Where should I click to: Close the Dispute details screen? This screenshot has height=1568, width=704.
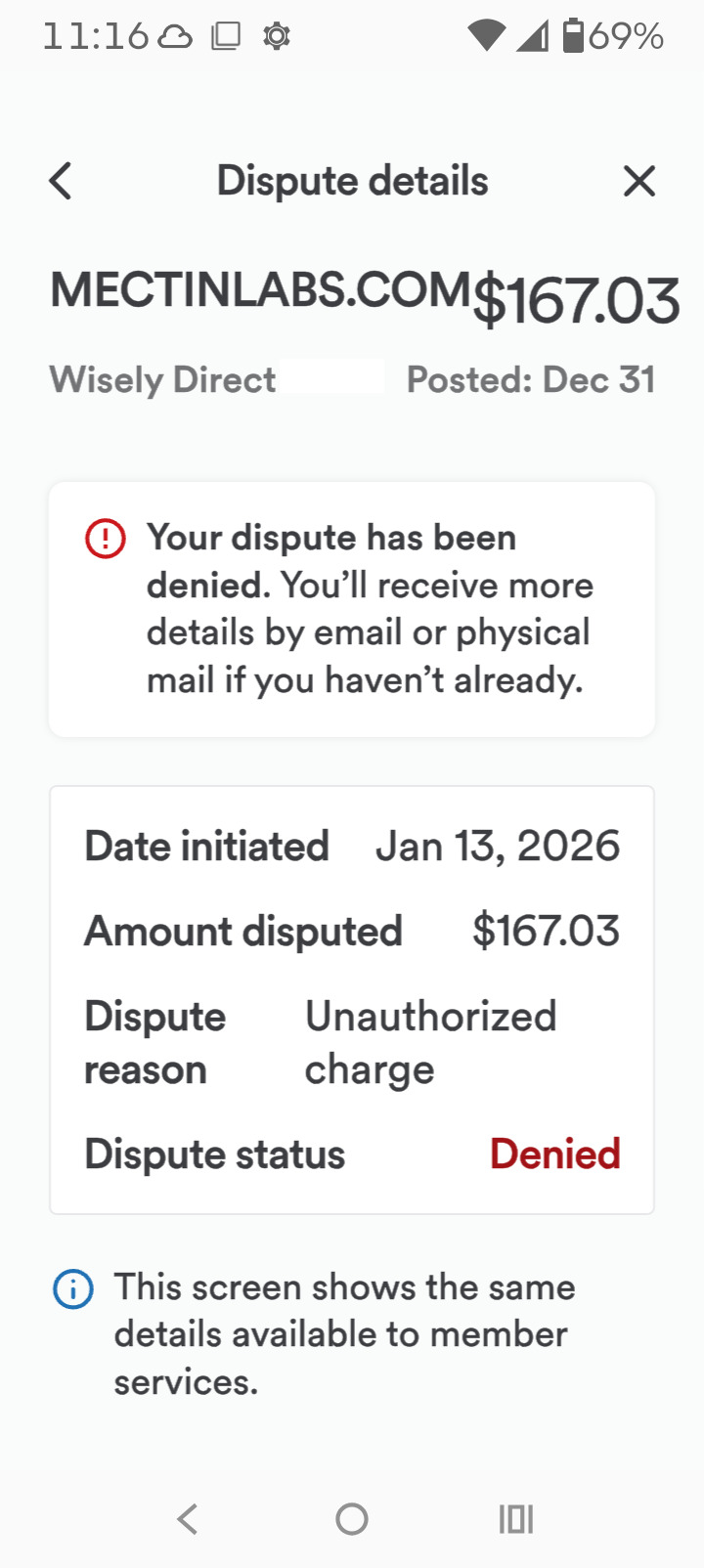coord(639,181)
